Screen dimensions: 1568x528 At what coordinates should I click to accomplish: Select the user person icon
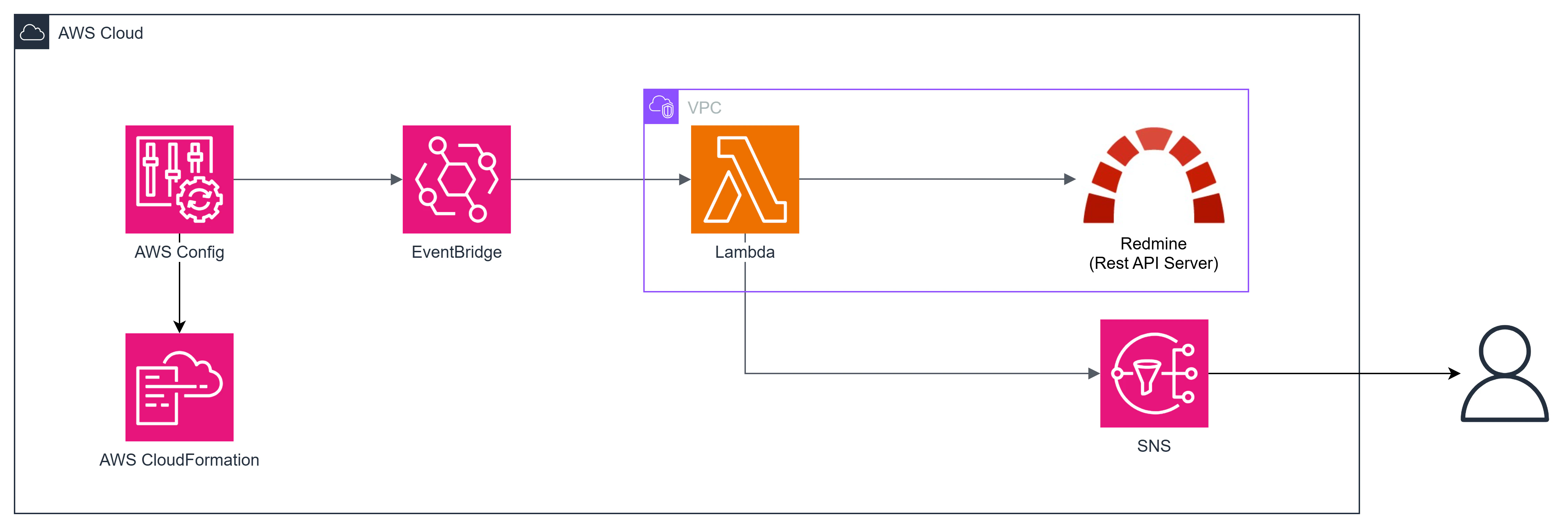[x=1504, y=373]
